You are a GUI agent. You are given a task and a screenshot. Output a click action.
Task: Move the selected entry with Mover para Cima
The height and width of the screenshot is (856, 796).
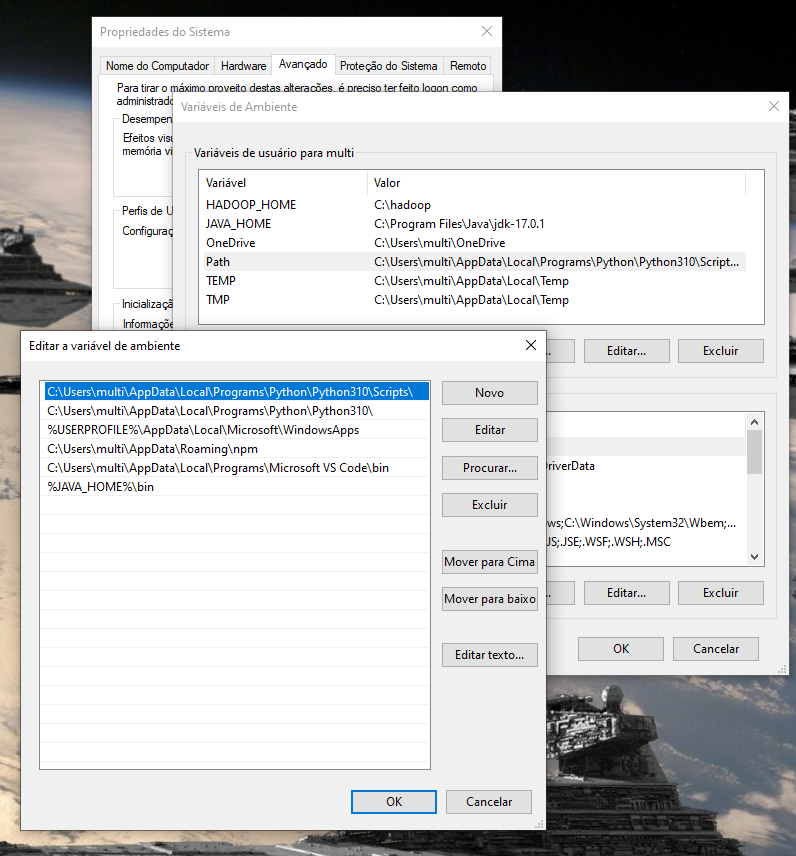pos(490,562)
